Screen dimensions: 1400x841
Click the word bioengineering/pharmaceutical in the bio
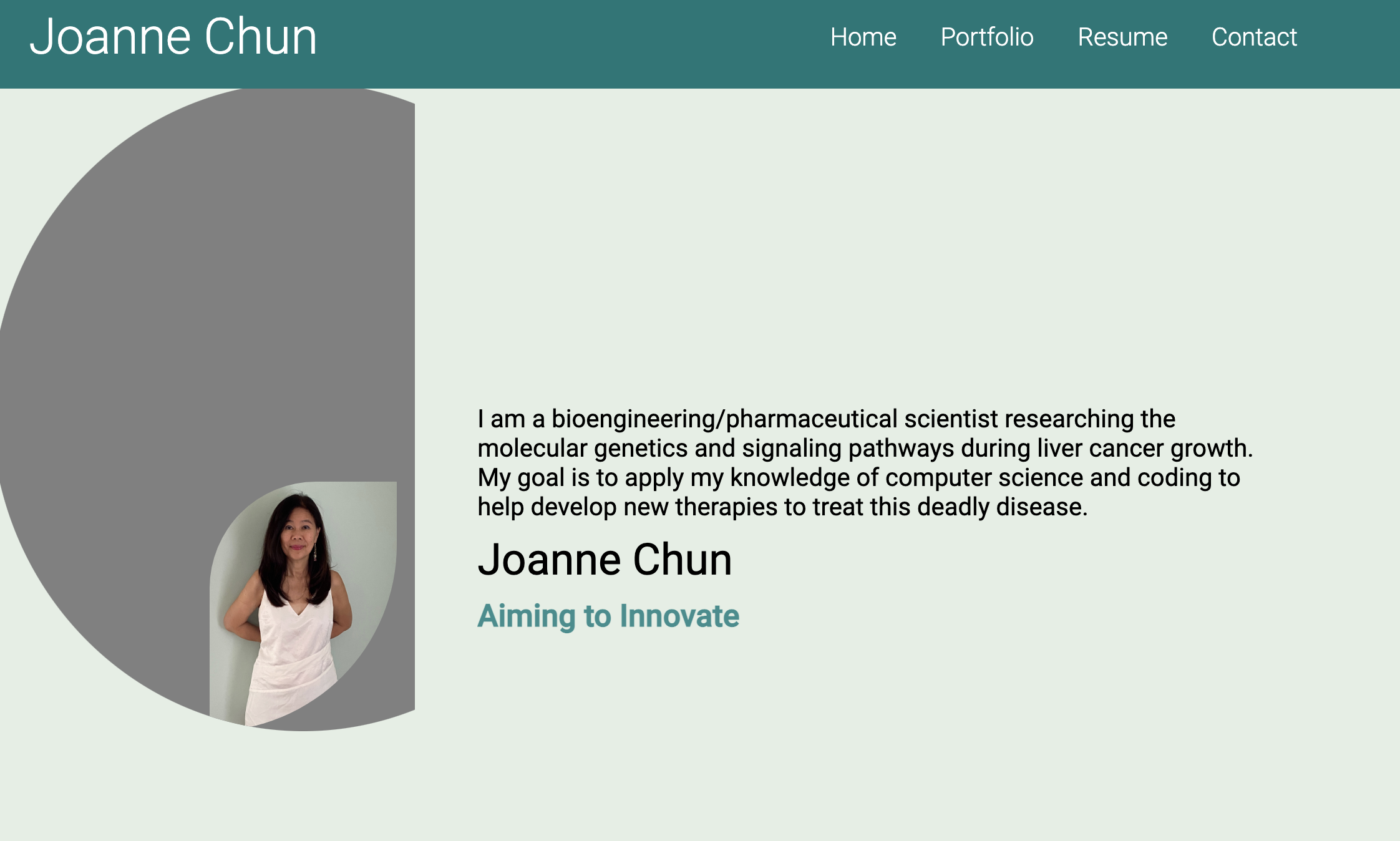[724, 419]
